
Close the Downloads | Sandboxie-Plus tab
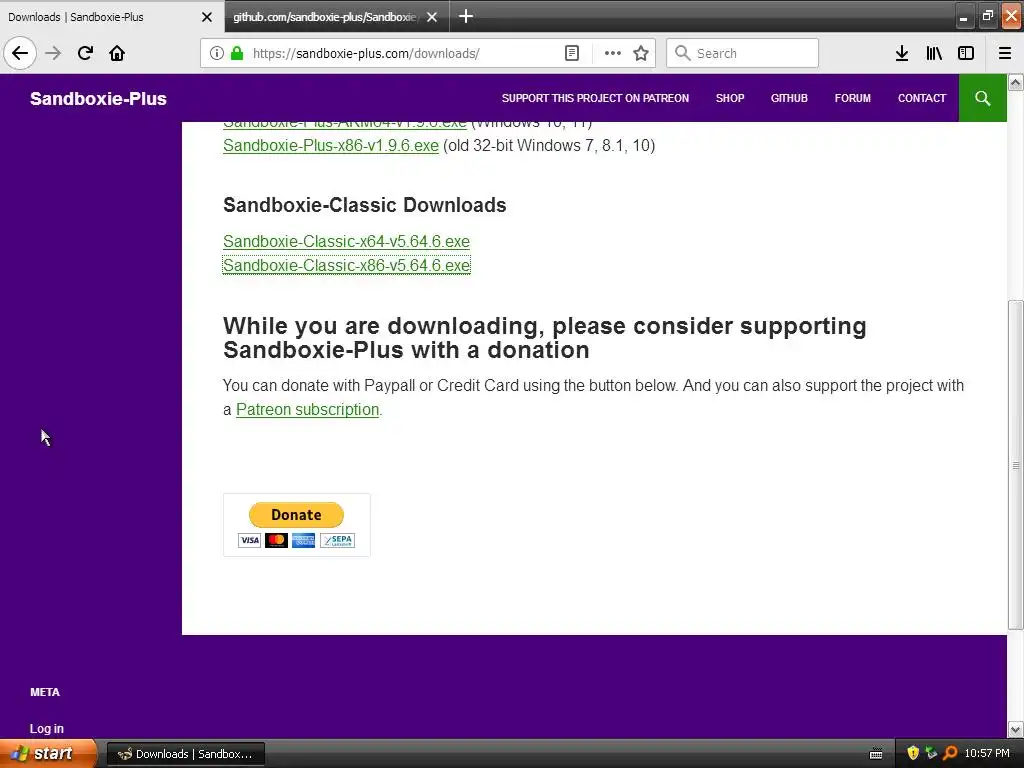tap(207, 17)
